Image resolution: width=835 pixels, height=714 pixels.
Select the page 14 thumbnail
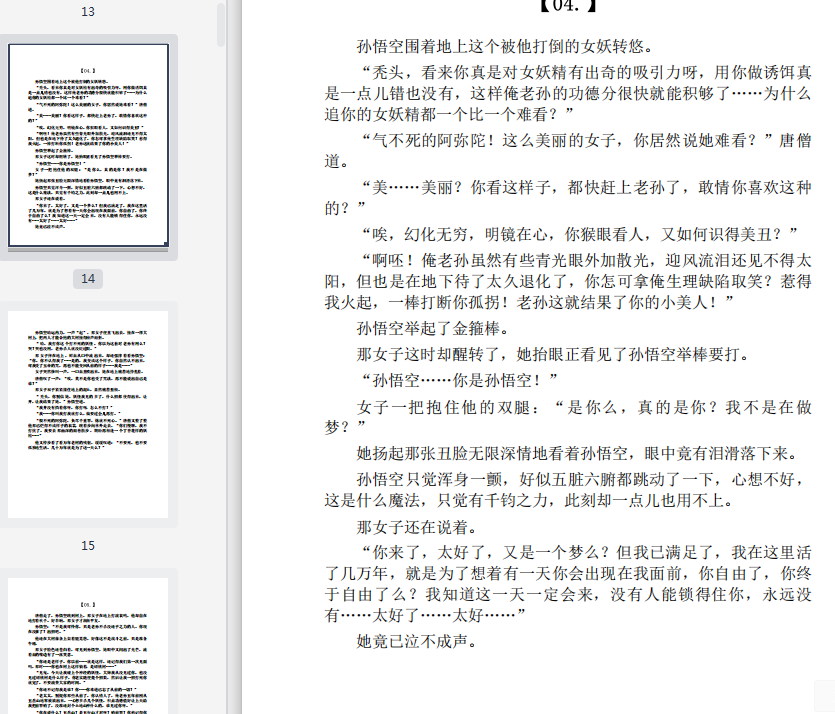pos(88,145)
